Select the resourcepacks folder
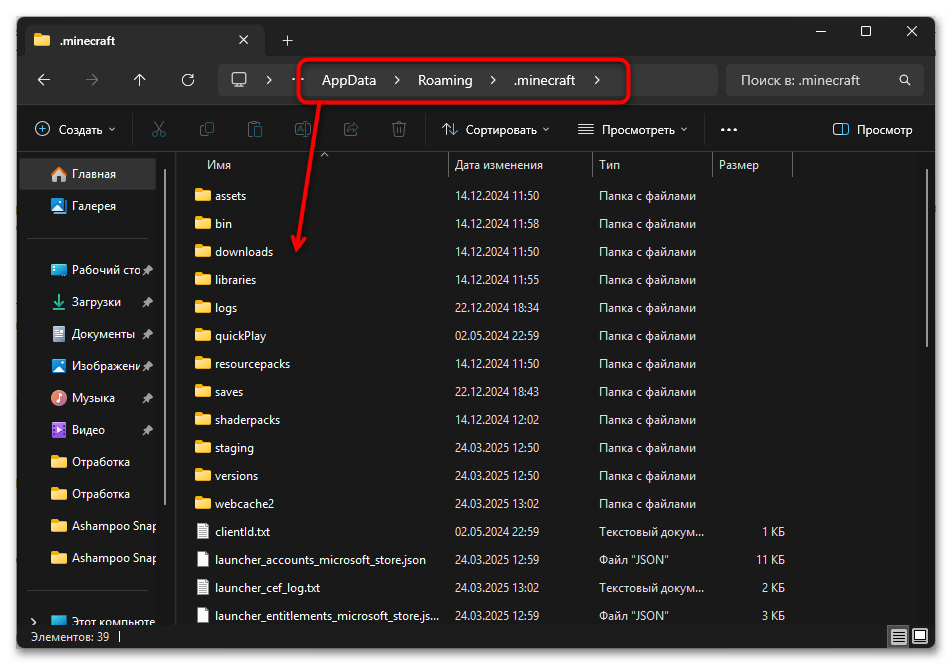 [252, 364]
